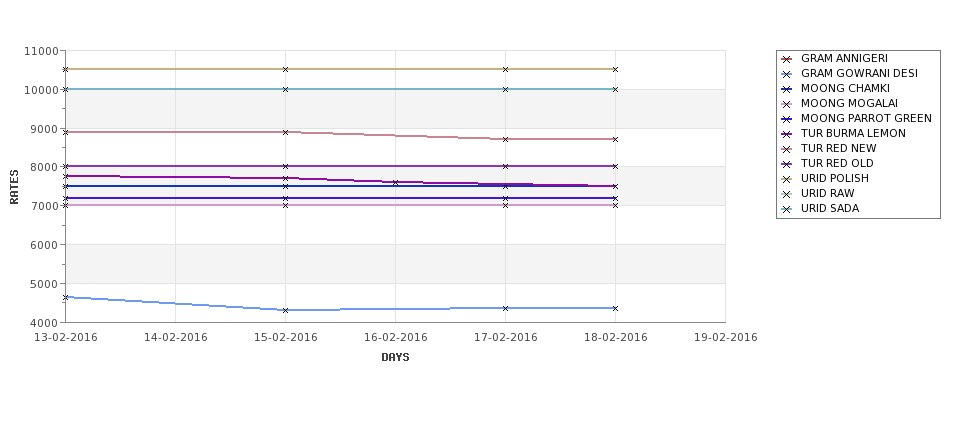Viewport: 975px width, 429px height.
Task: Click the data point on 16-02-2016
Action: (395, 183)
